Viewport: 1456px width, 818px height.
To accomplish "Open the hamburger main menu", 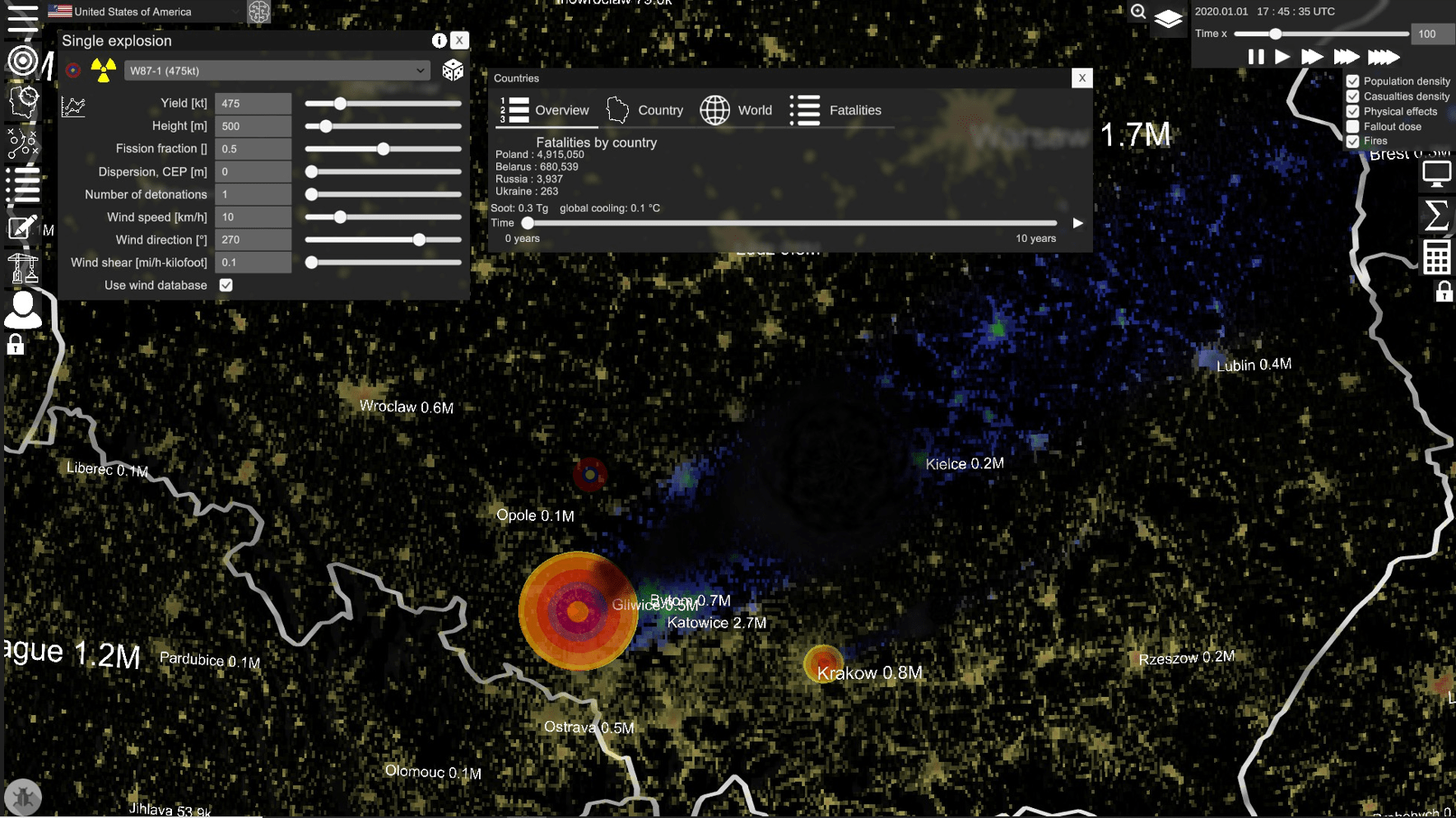I will (22, 18).
